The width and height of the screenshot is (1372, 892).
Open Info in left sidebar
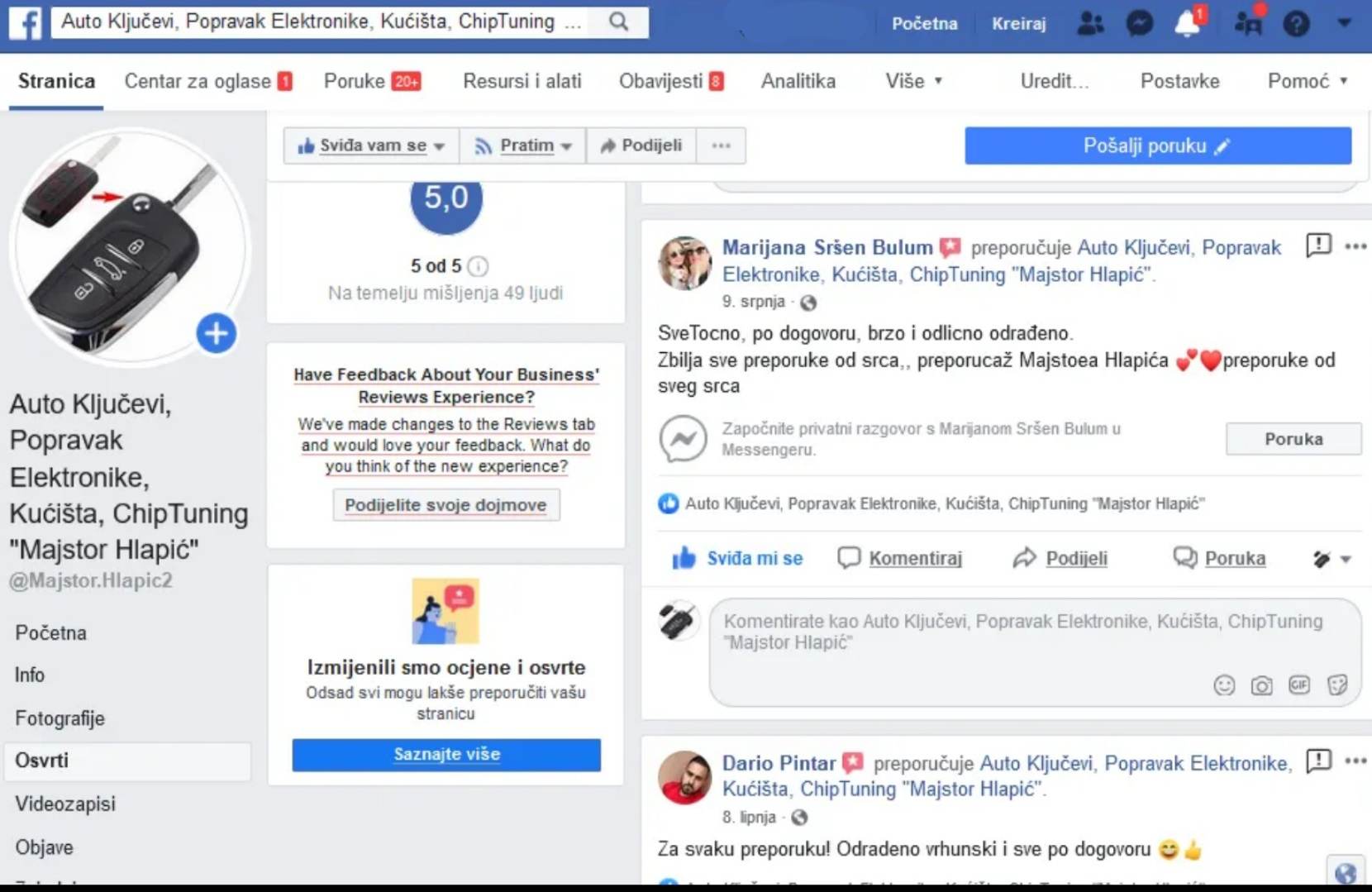[x=30, y=675]
